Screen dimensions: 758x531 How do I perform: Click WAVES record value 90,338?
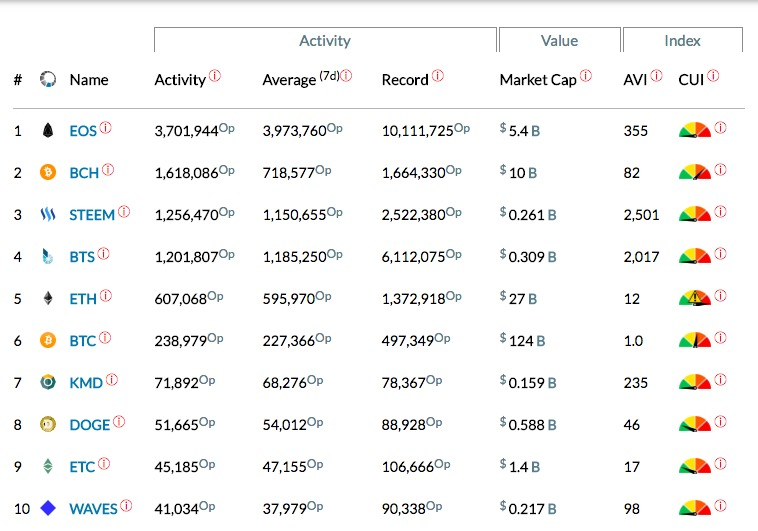404,509
